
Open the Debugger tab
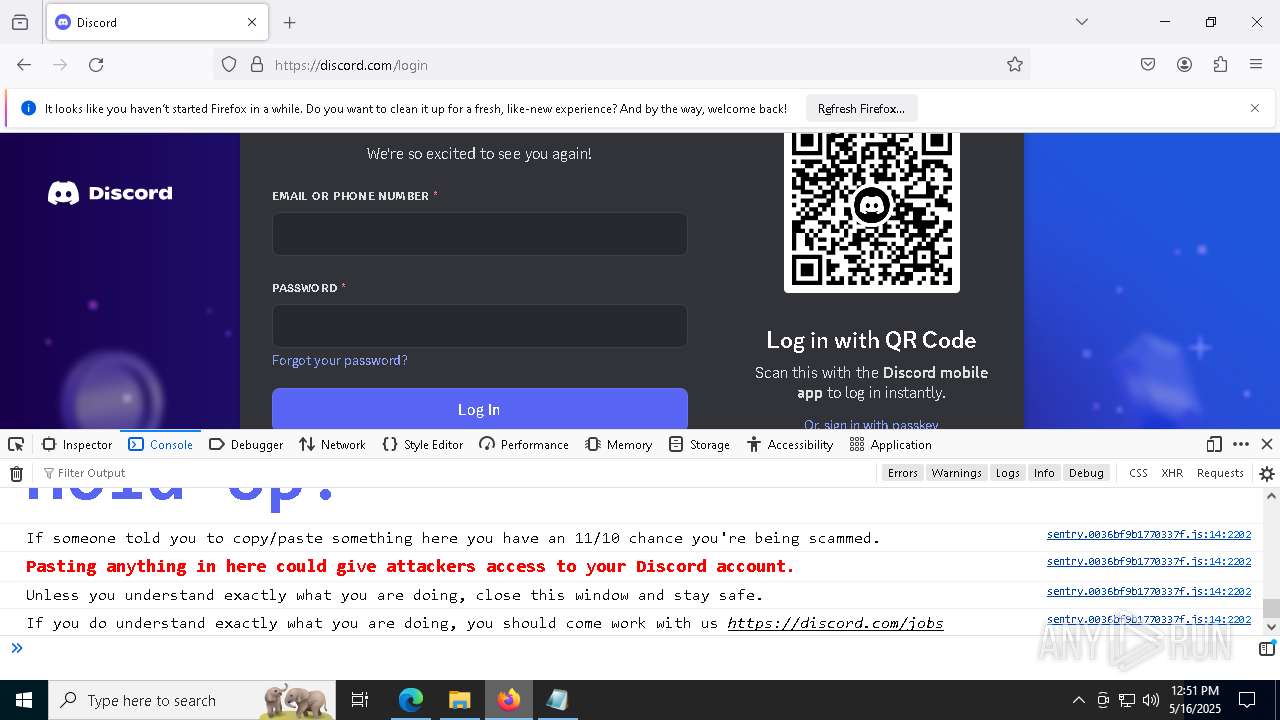pos(246,444)
